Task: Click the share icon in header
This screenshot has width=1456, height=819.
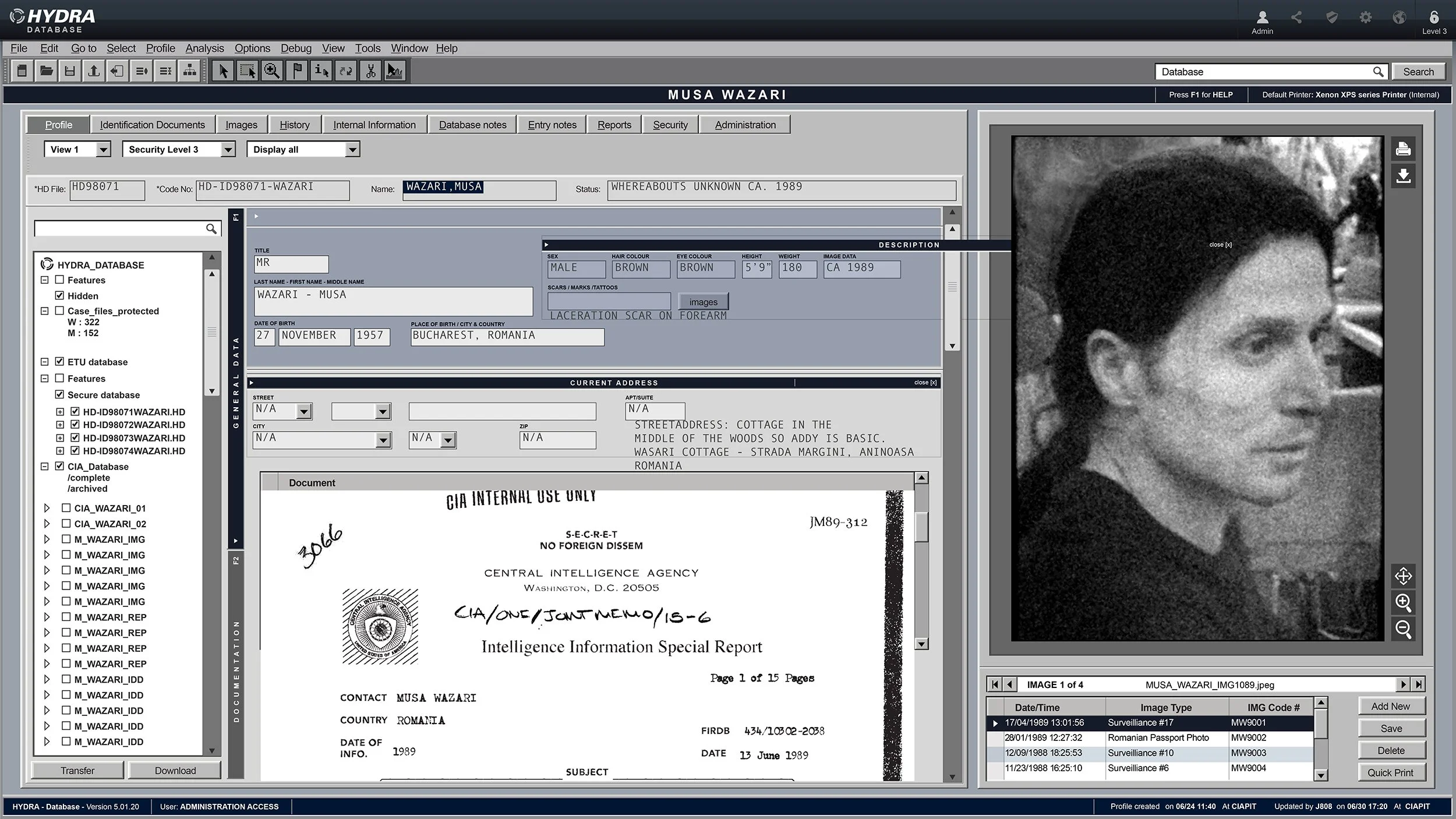Action: tap(1296, 17)
